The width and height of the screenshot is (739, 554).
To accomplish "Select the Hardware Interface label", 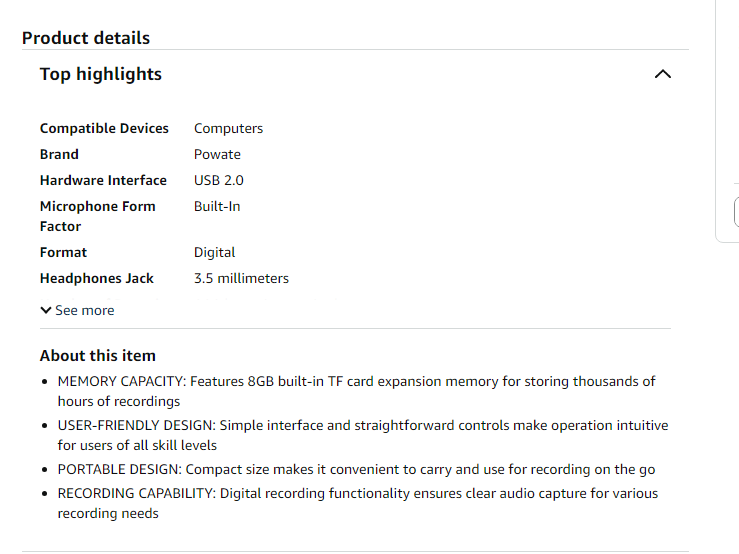I will [x=103, y=180].
